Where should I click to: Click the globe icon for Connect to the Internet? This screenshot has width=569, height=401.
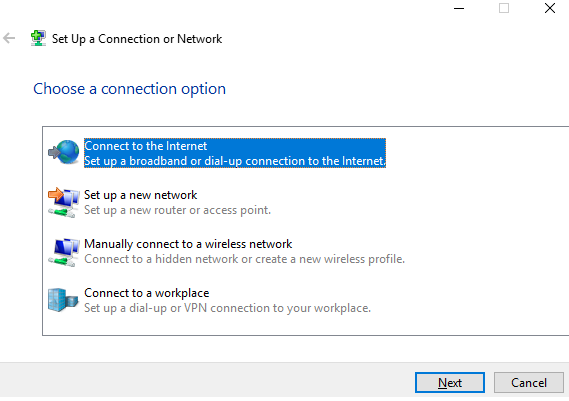(64, 152)
